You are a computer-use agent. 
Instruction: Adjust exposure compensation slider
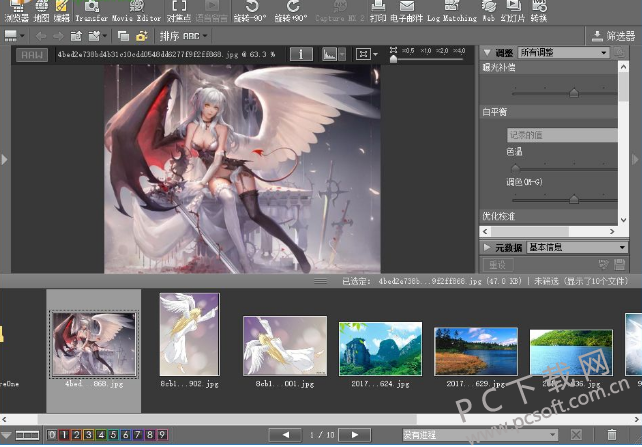tap(574, 93)
